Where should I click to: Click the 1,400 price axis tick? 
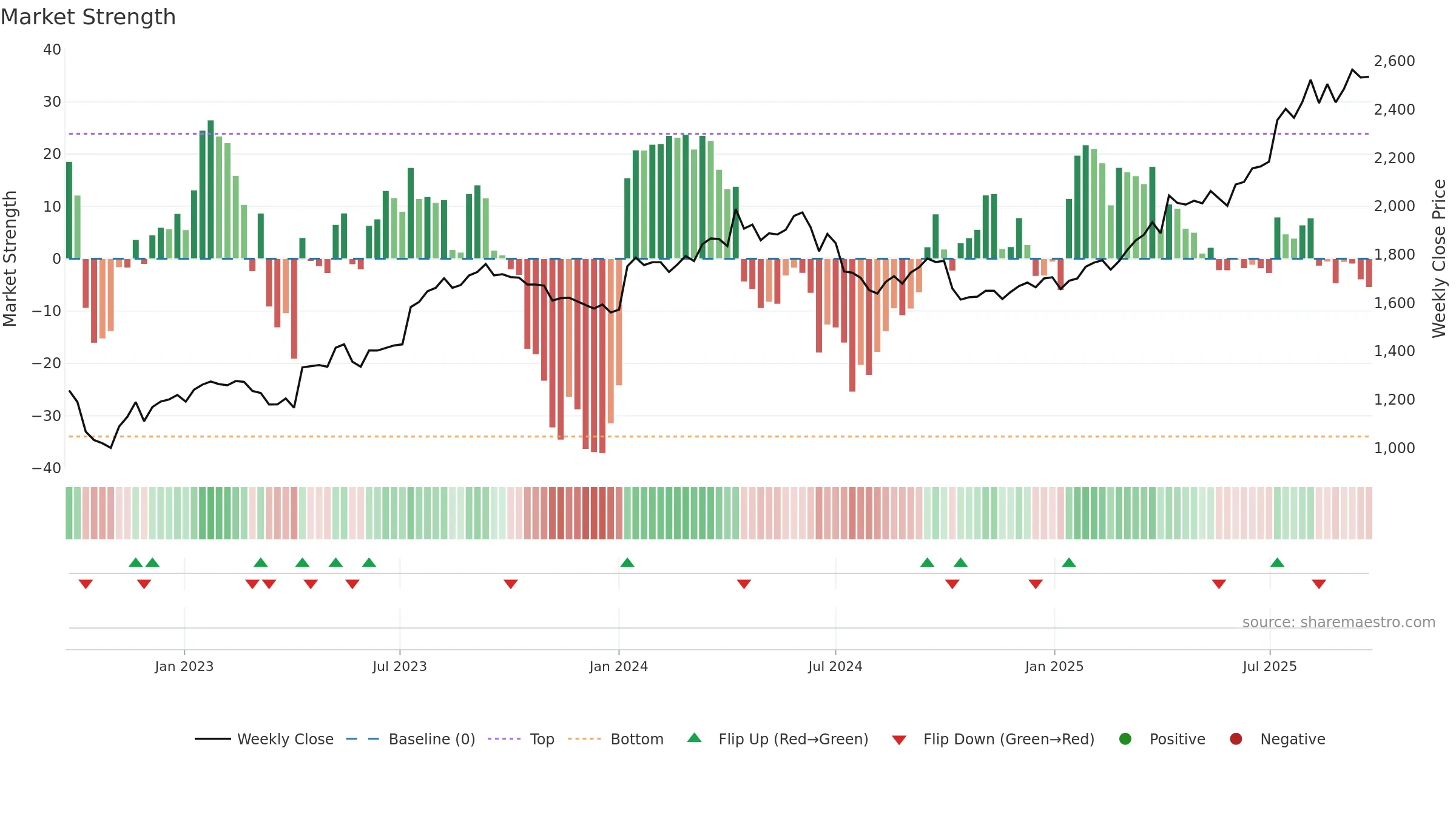(1395, 351)
